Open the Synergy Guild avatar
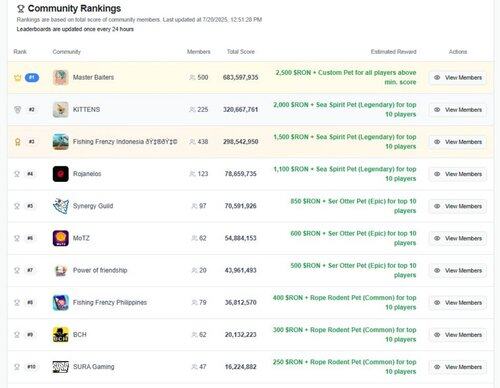The width and height of the screenshot is (500, 388). click(61, 206)
